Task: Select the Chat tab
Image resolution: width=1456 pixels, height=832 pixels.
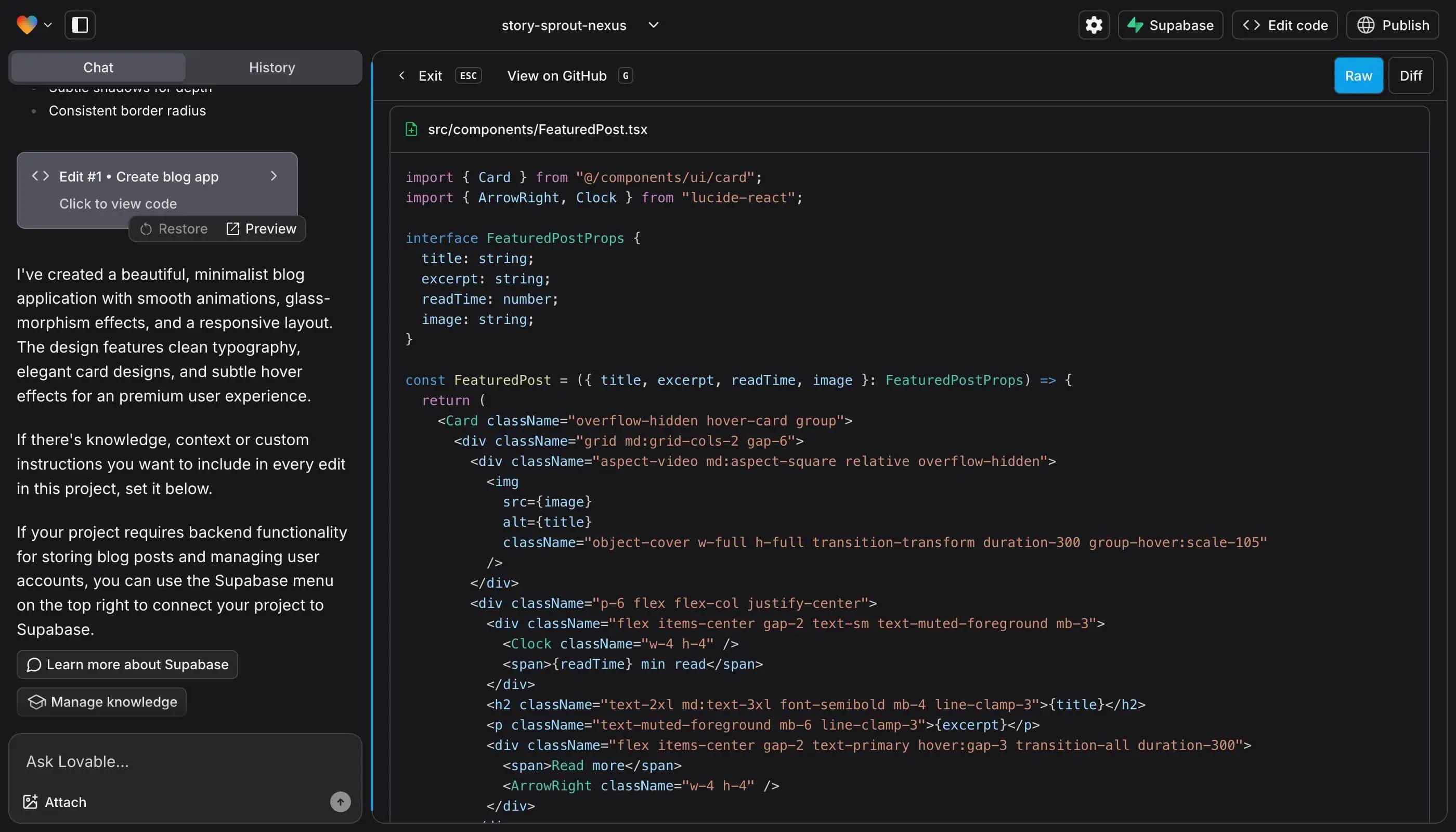Action: pos(97,67)
